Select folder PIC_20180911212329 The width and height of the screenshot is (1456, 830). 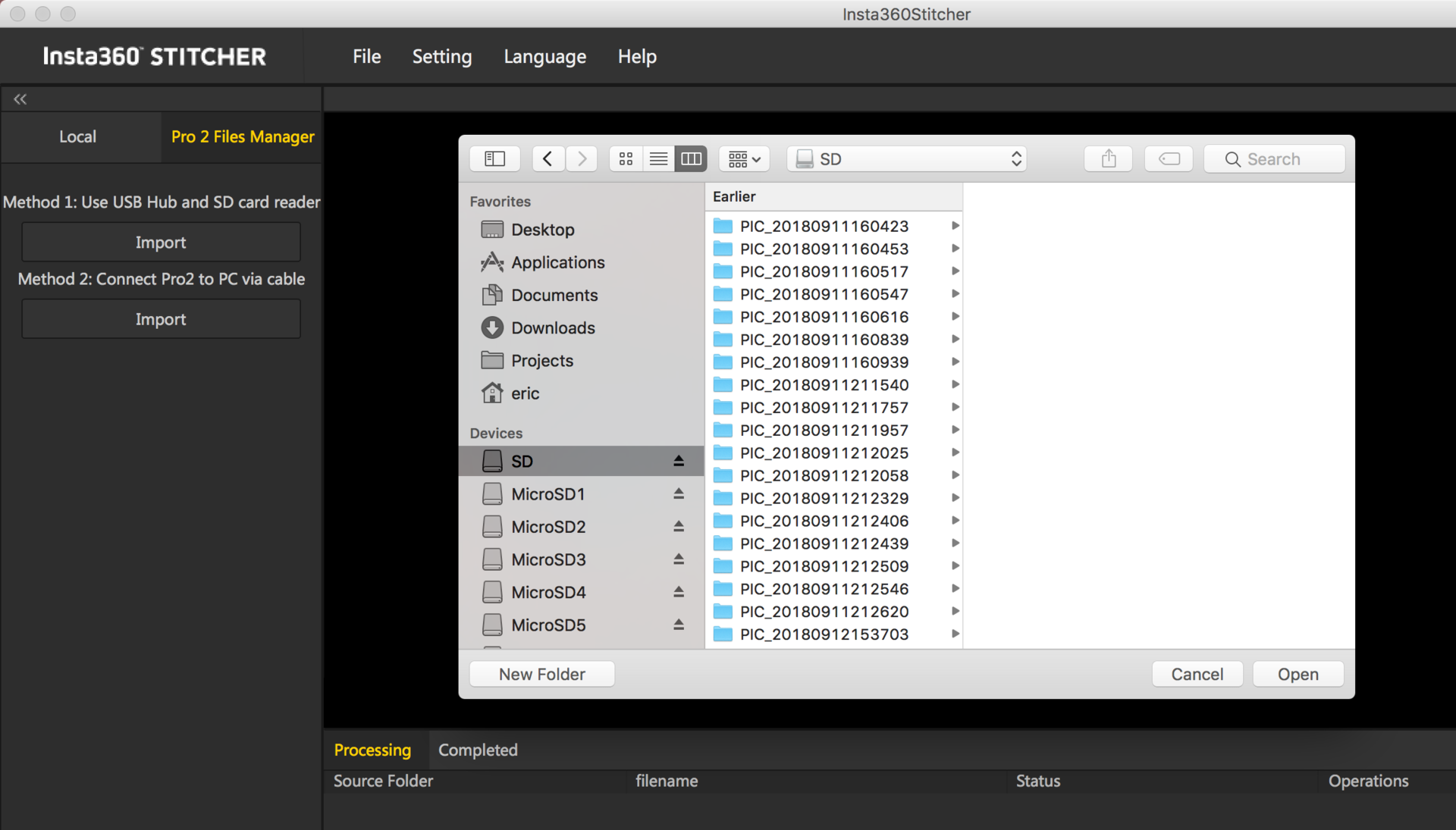[x=834, y=499]
